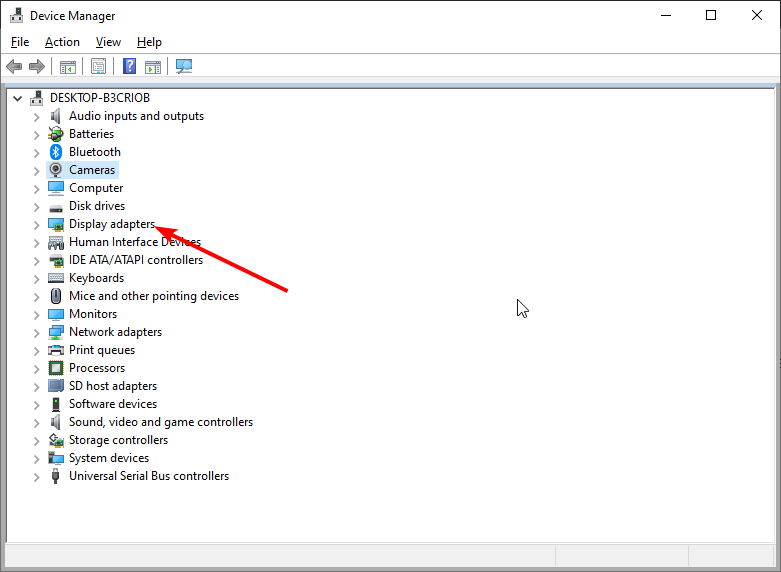
Task: Open the Help menu
Action: [149, 42]
